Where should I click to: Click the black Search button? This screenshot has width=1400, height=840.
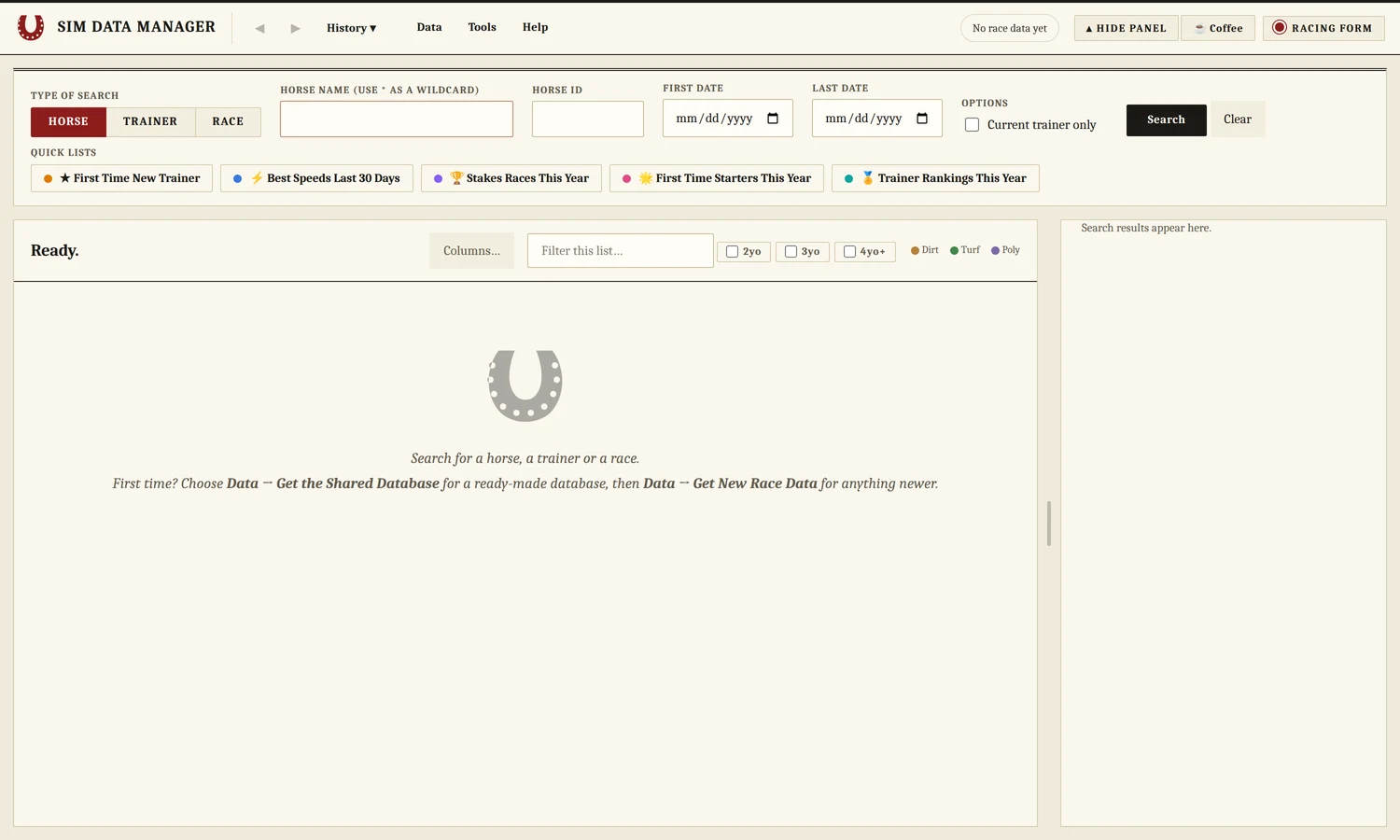click(x=1166, y=119)
